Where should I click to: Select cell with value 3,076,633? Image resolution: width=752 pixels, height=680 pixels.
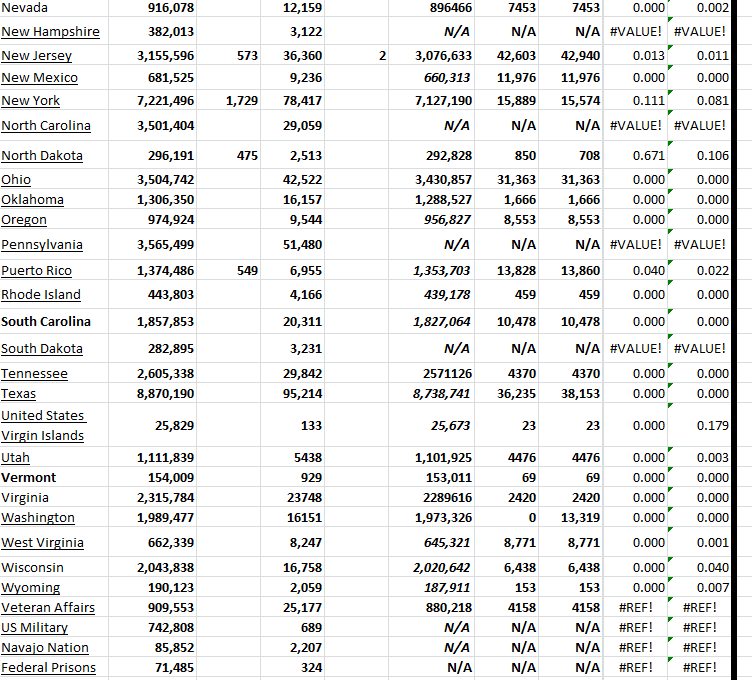431,56
